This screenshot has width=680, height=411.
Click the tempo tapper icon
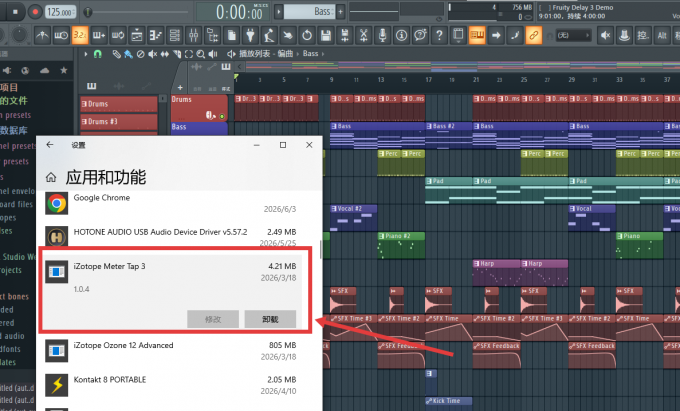tap(269, 36)
